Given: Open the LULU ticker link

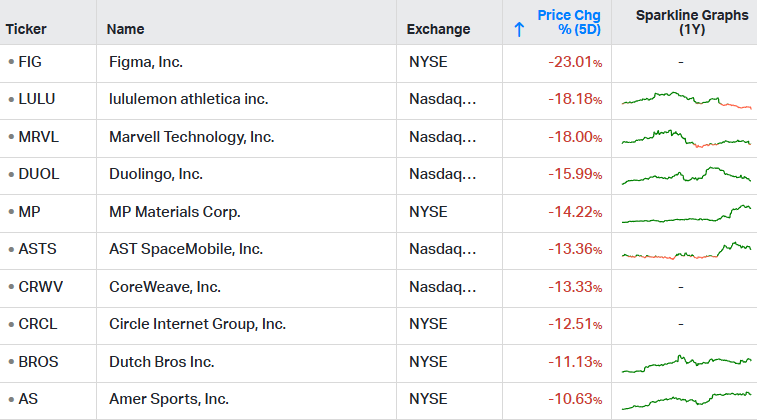Looking at the screenshot, I should coord(37,99).
